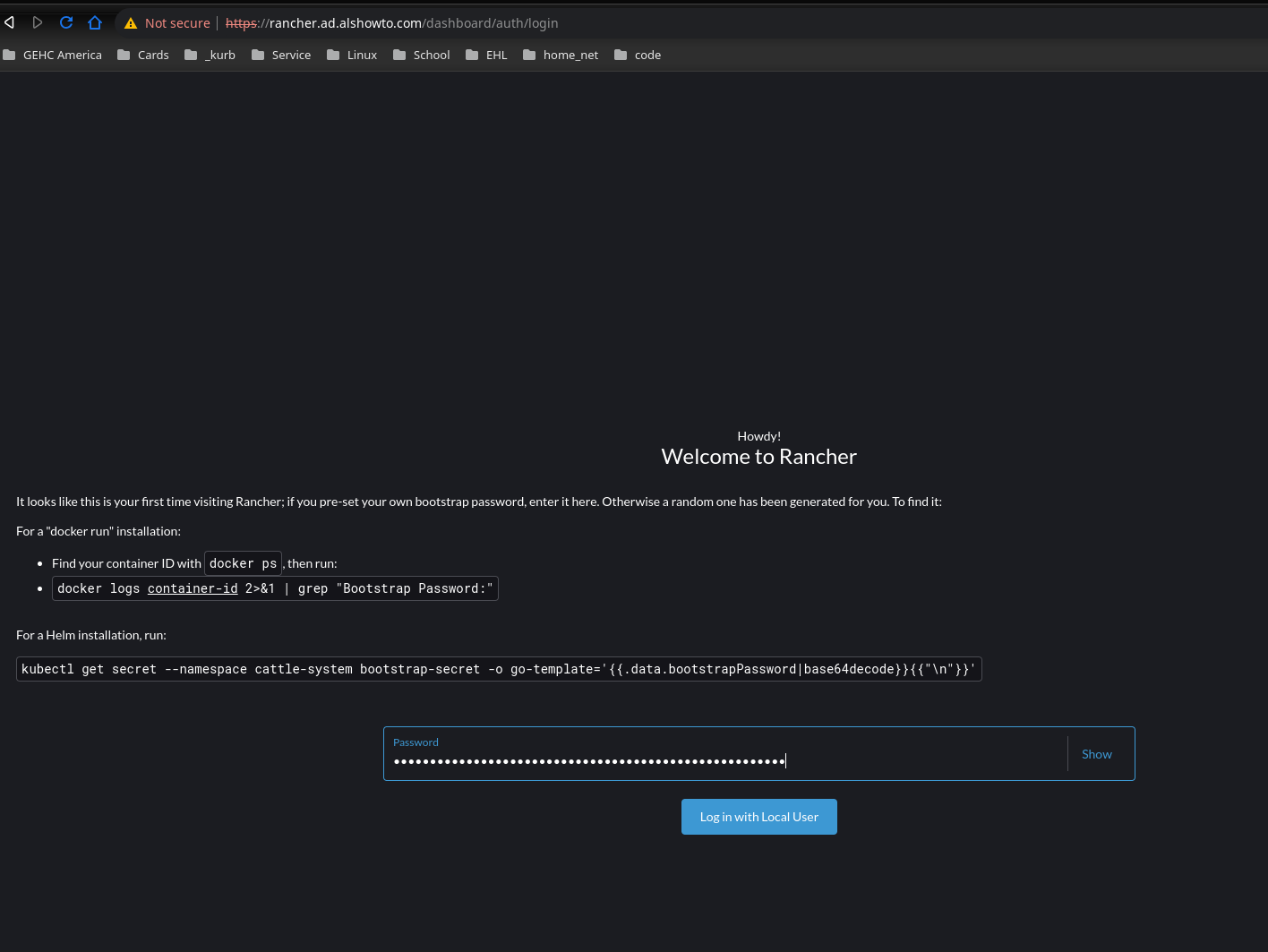Screen dimensions: 1268x952
Task: Go to browser home icon
Action: pos(95,22)
